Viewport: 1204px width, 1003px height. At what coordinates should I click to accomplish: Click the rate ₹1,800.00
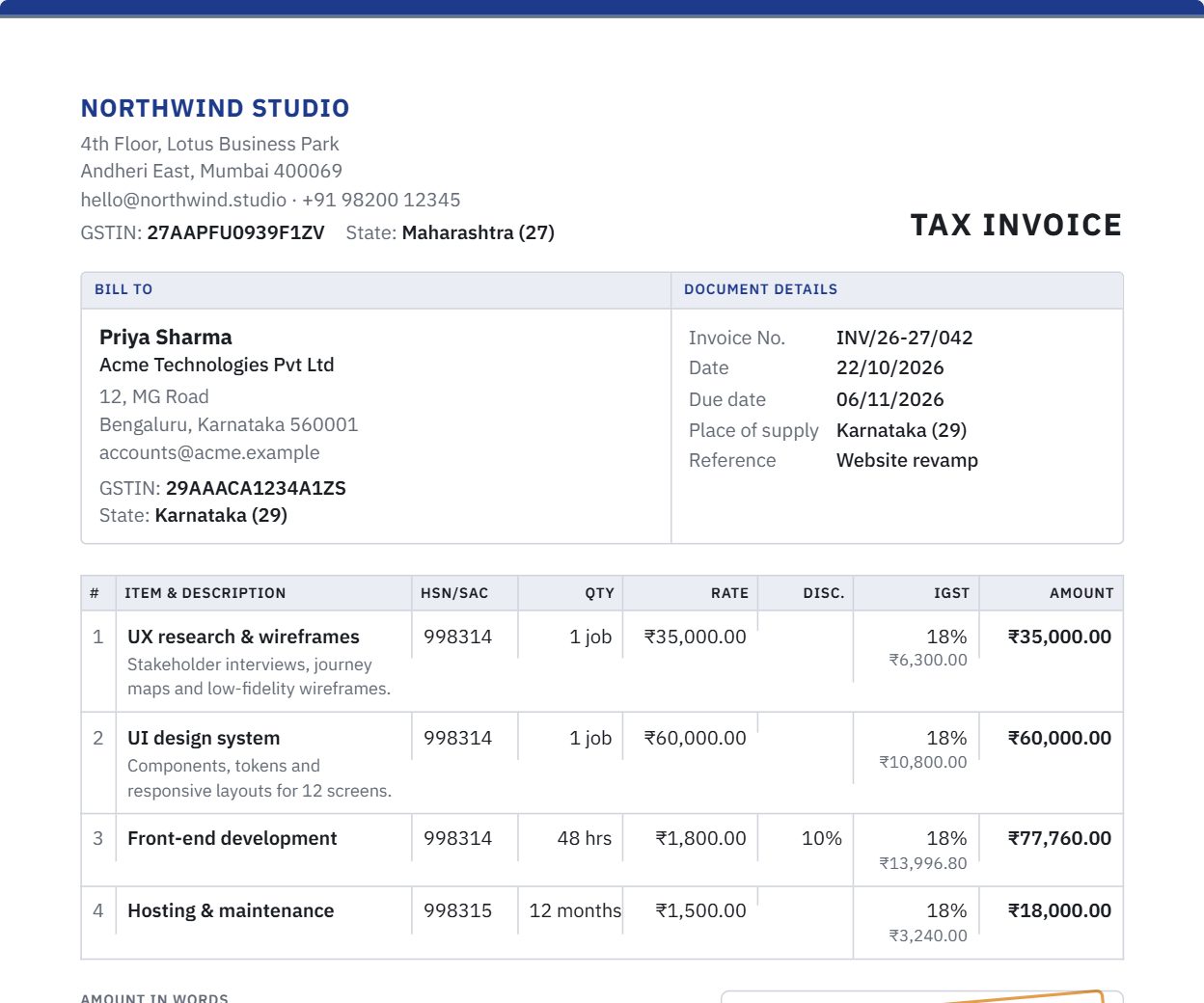coord(701,838)
